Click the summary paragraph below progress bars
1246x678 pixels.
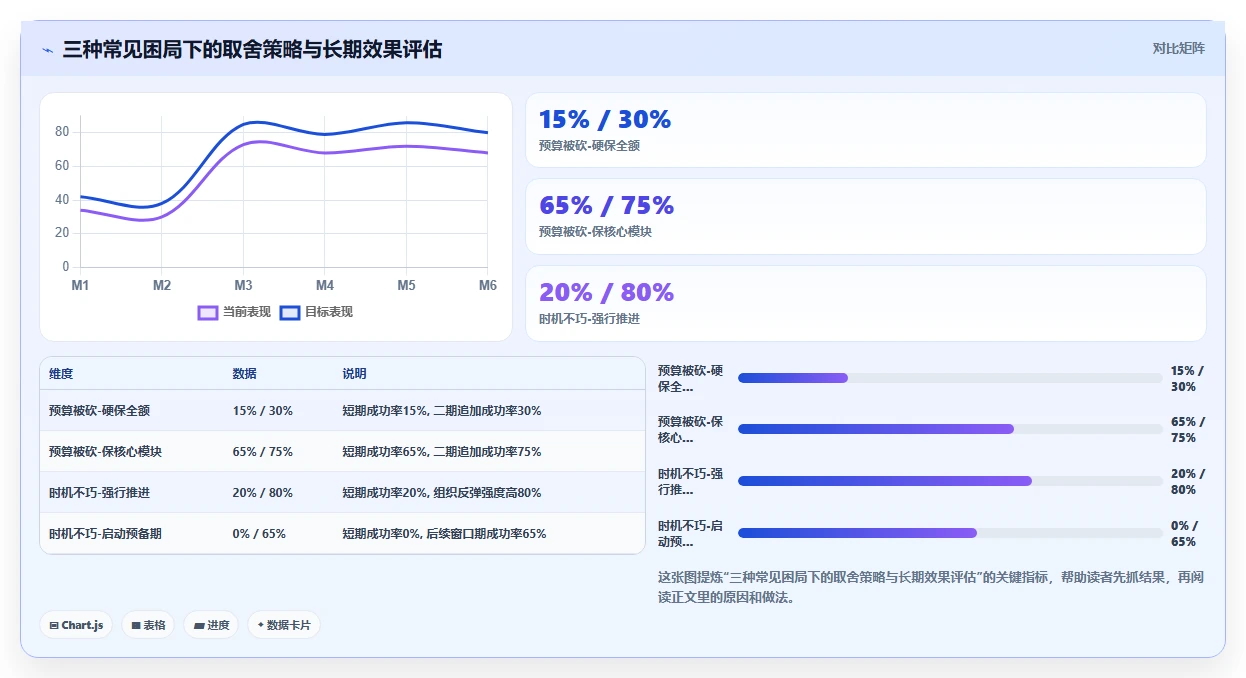pos(931,588)
